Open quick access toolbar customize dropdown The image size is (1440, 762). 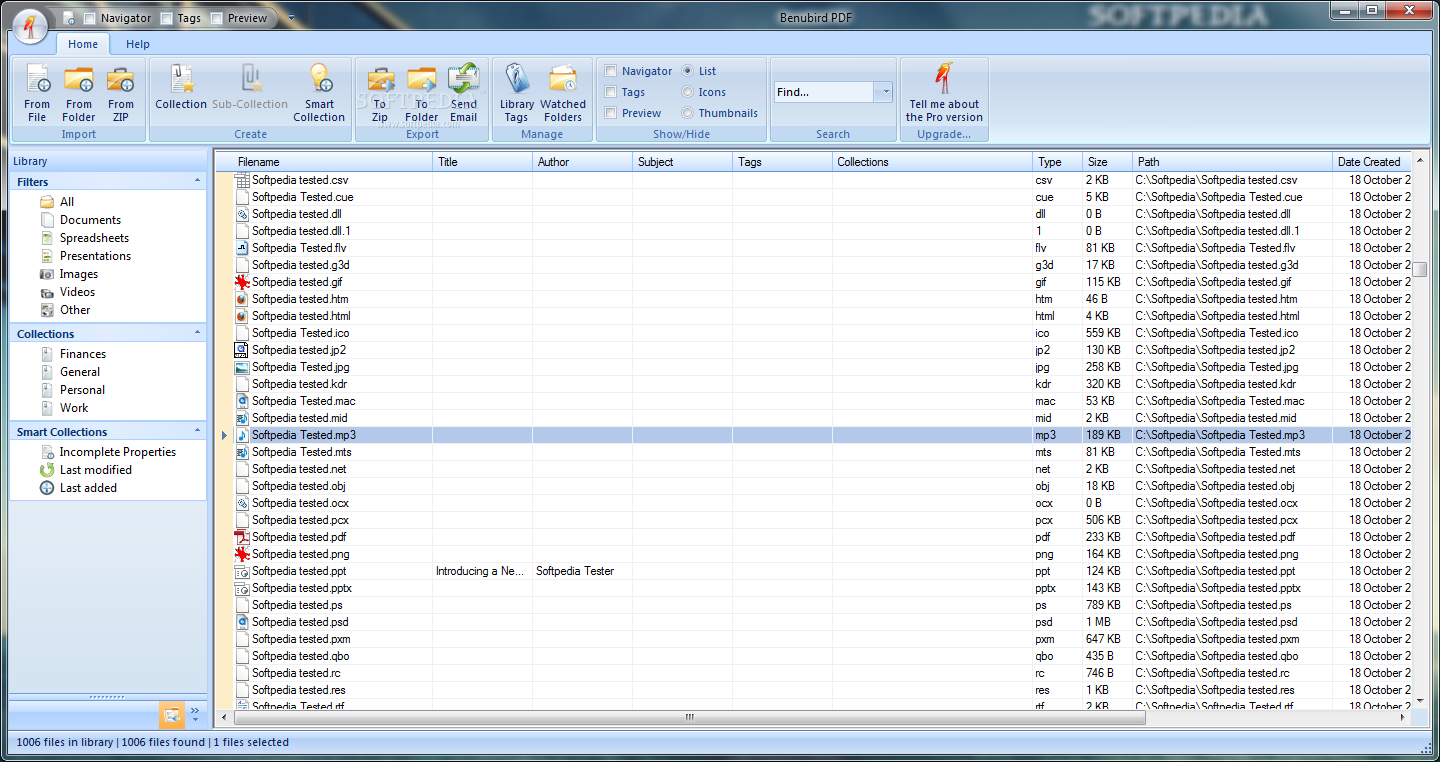tap(291, 18)
